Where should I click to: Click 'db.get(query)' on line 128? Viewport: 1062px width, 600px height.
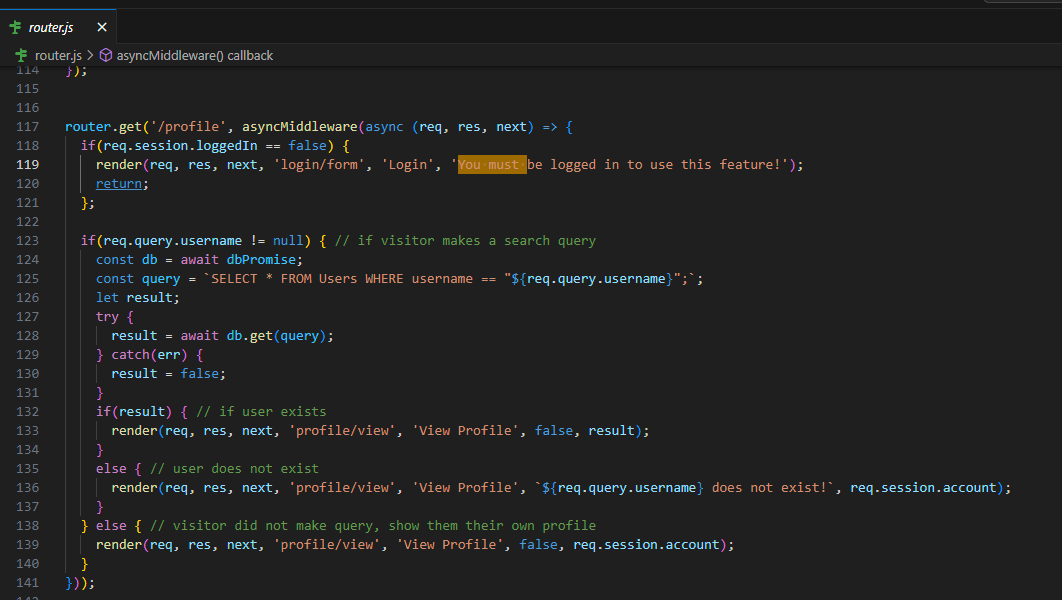[x=276, y=335]
